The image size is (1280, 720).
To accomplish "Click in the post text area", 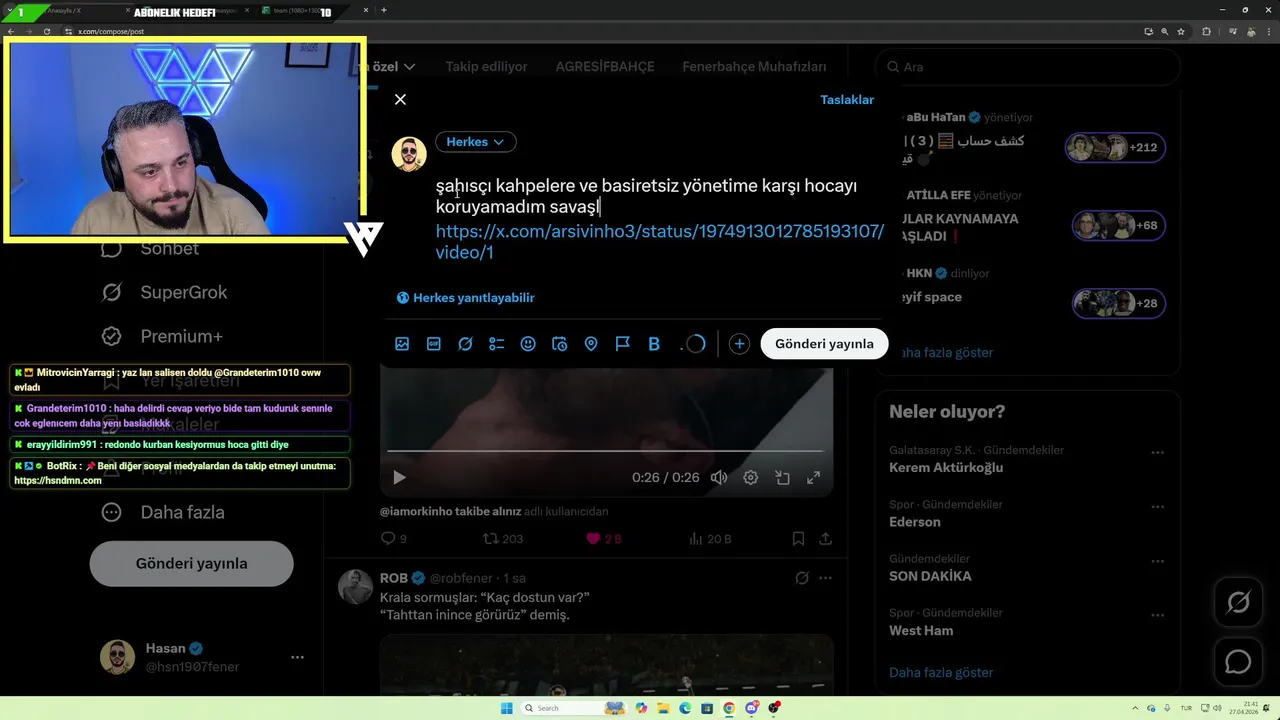I will click(646, 196).
